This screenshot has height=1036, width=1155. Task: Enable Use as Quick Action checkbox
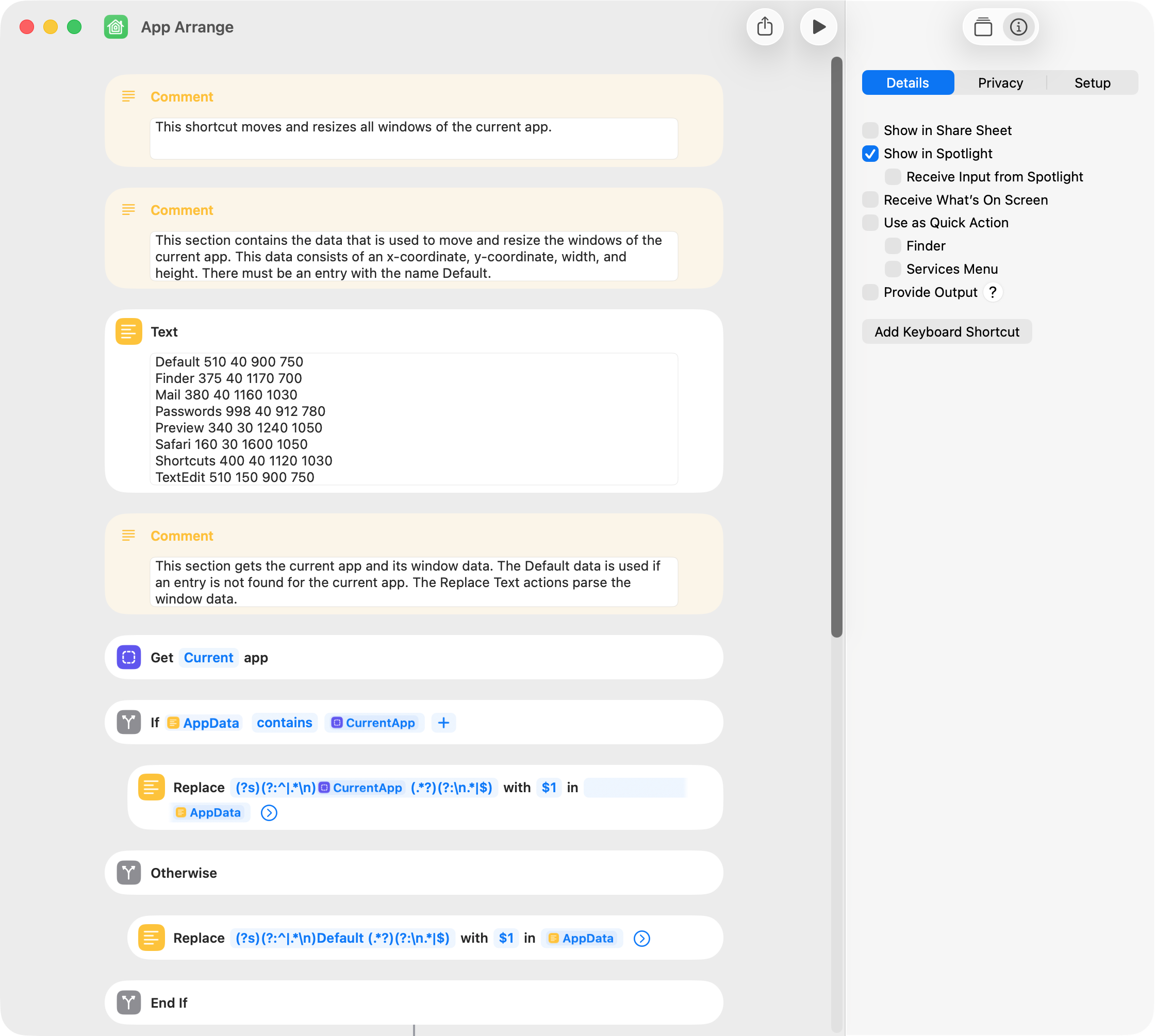[x=870, y=223]
